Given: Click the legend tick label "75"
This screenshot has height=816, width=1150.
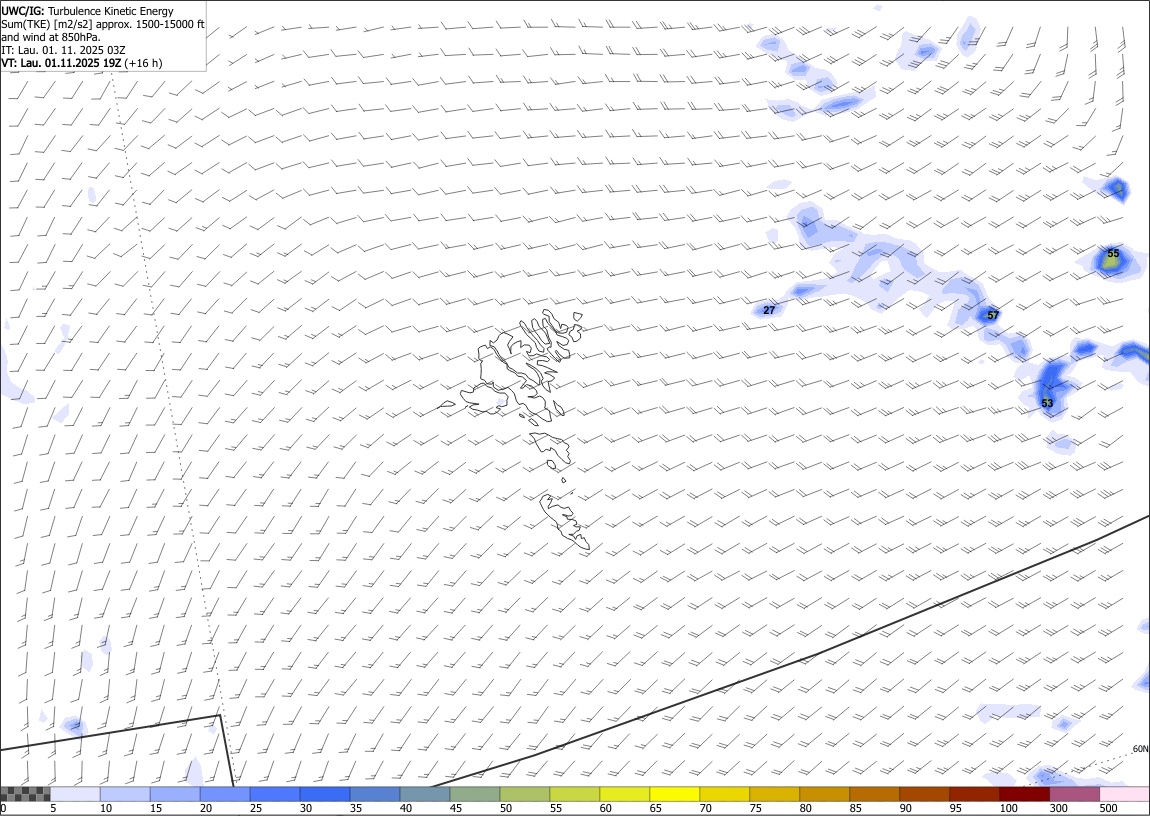Looking at the screenshot, I should (755, 809).
